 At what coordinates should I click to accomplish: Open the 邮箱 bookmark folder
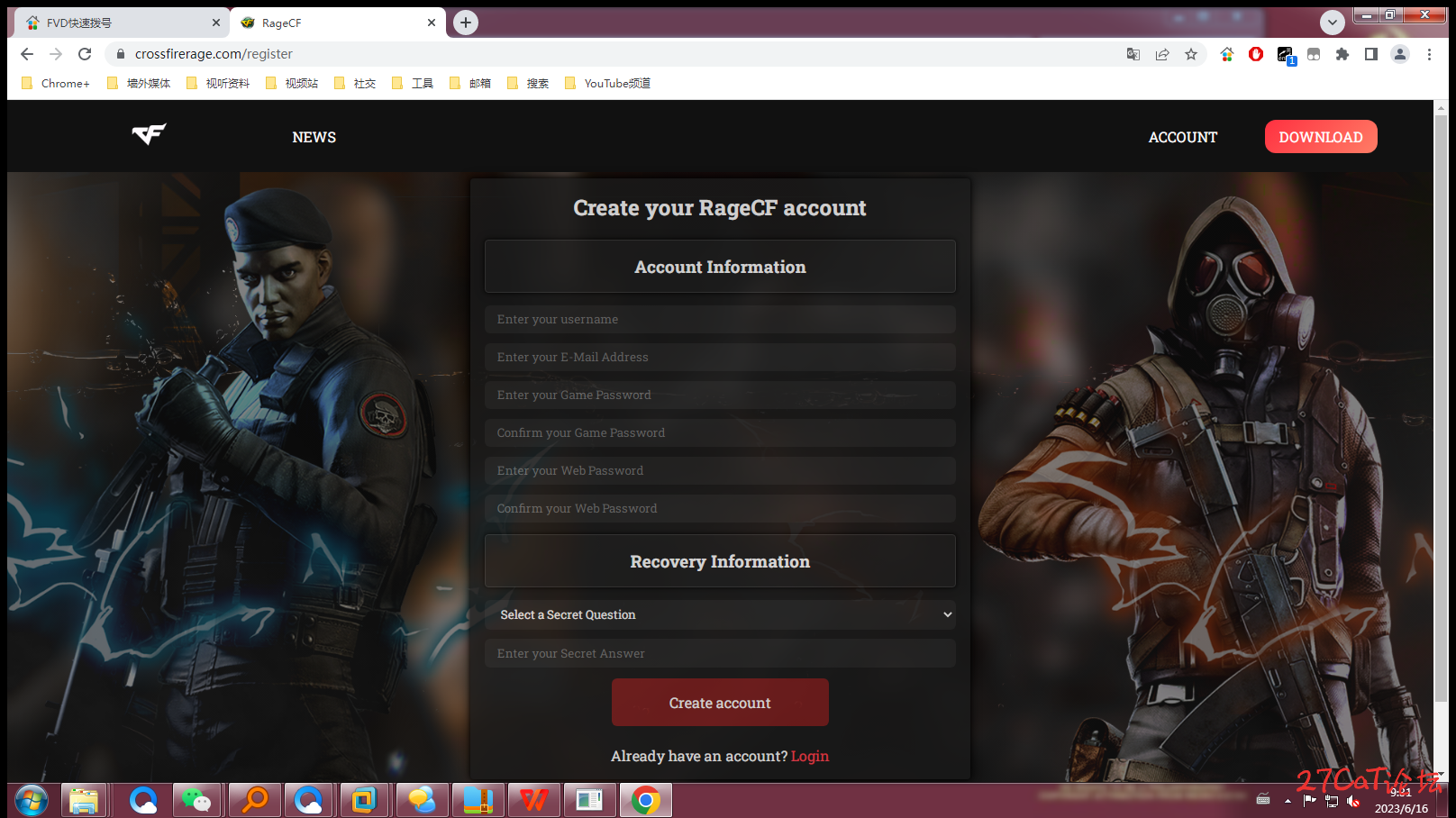(470, 83)
